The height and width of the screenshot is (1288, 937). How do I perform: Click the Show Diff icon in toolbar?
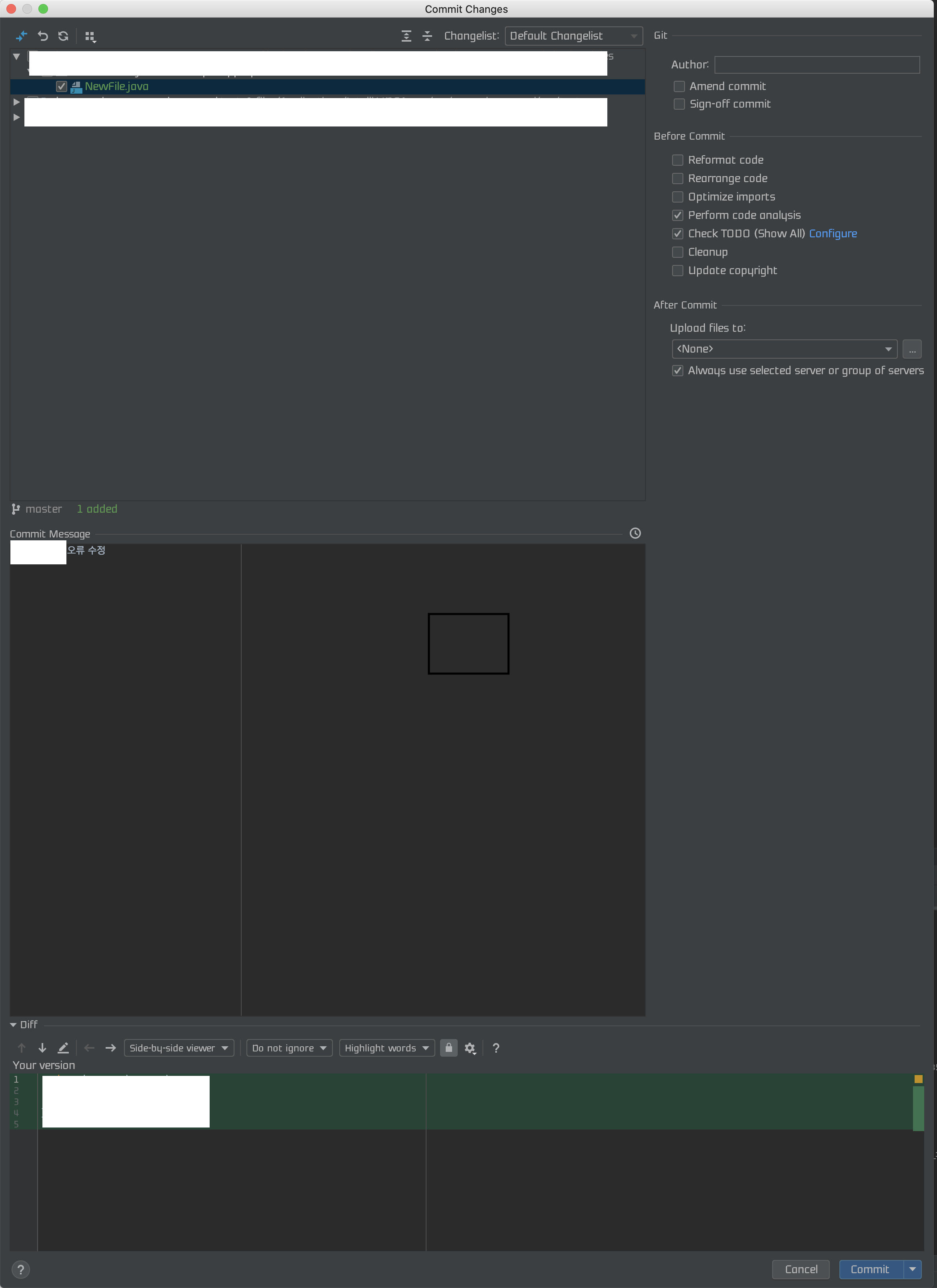(22, 36)
